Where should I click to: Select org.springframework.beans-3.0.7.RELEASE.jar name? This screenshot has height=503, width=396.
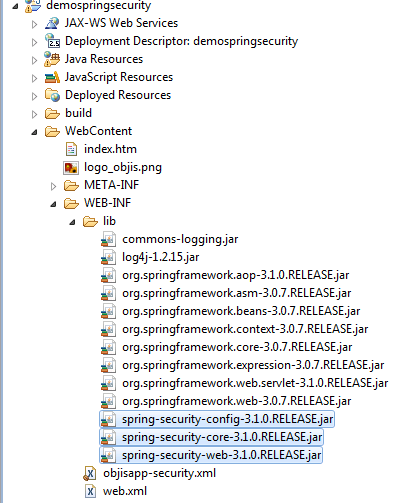coord(241,311)
